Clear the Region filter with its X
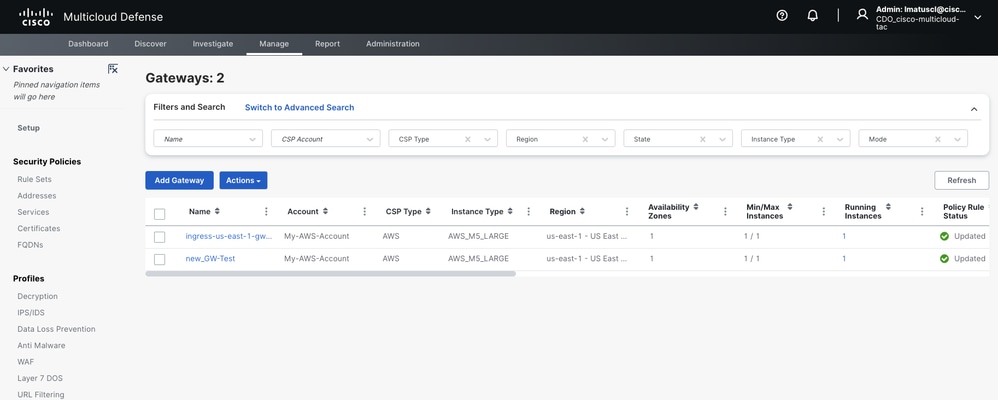Screen dimensions: 998x400 [585, 139]
